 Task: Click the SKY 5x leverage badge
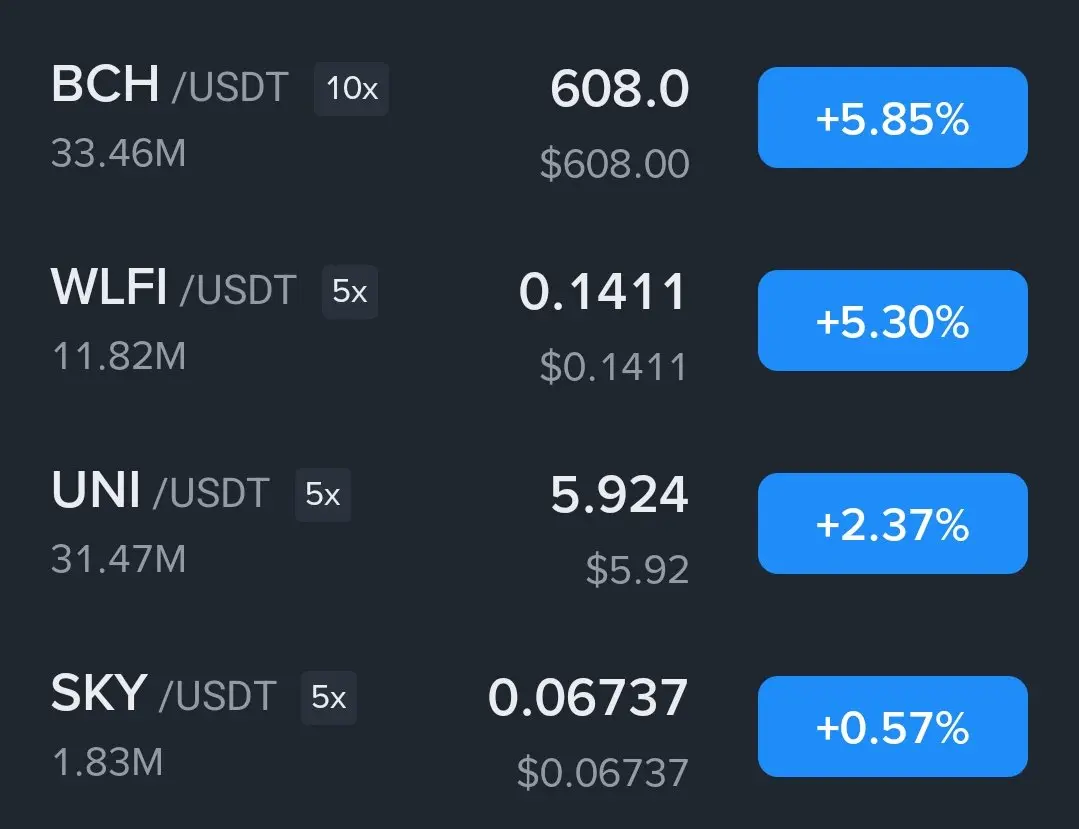pyautogui.click(x=328, y=698)
